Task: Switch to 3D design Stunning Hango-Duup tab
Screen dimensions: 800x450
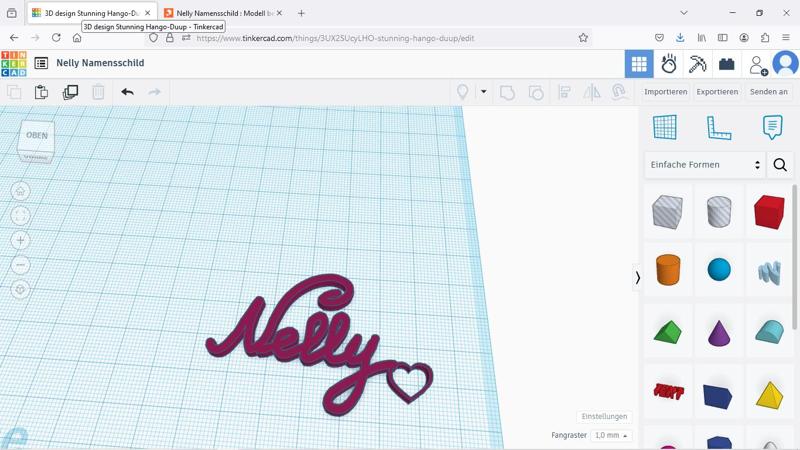Action: (x=92, y=13)
